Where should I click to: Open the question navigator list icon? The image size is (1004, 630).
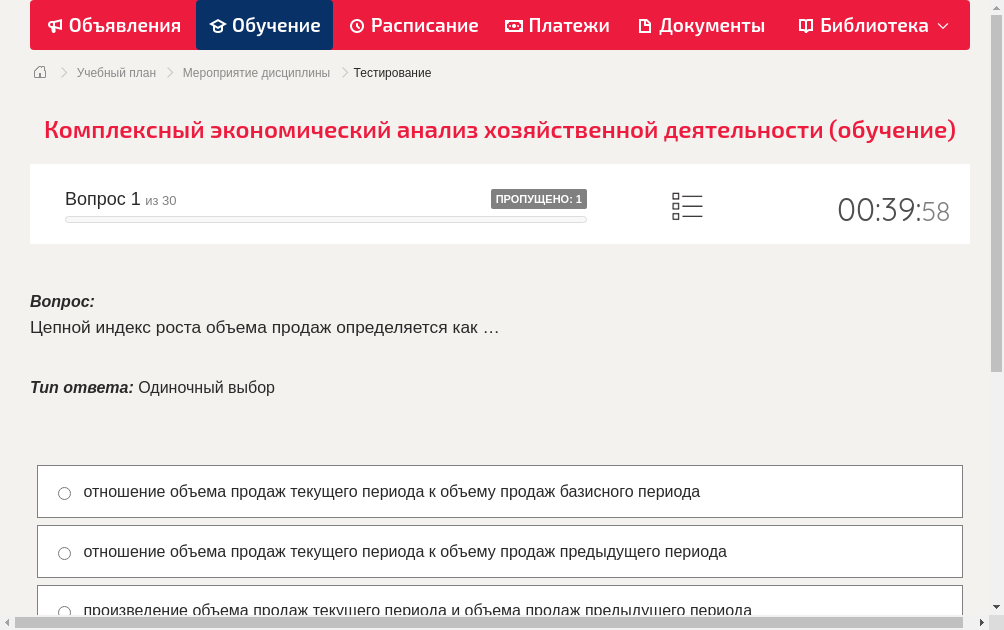tap(687, 206)
